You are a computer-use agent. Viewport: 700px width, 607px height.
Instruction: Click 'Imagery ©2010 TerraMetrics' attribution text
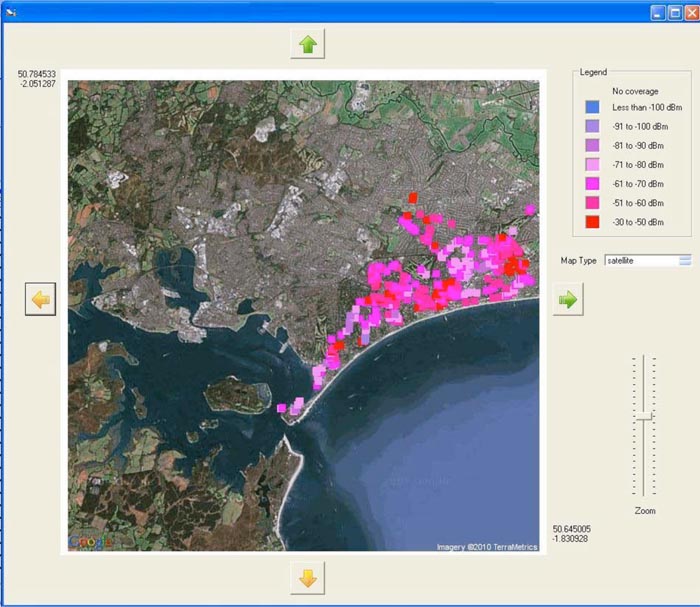[x=487, y=547]
